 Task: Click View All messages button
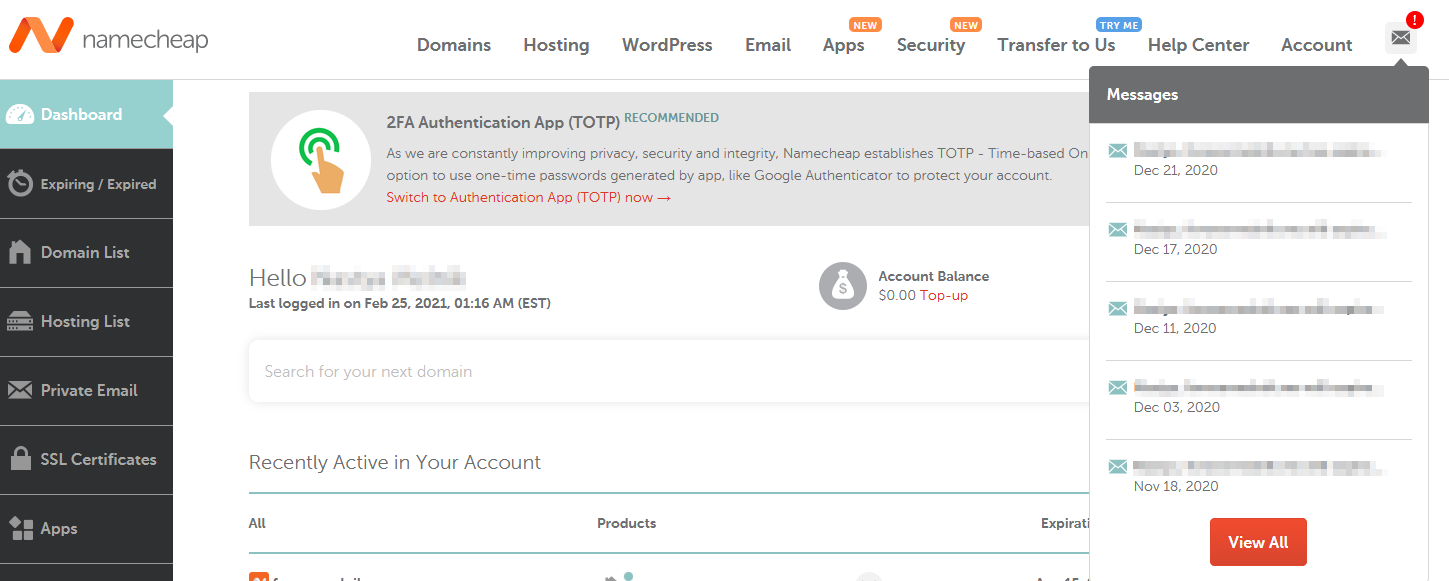point(1258,542)
